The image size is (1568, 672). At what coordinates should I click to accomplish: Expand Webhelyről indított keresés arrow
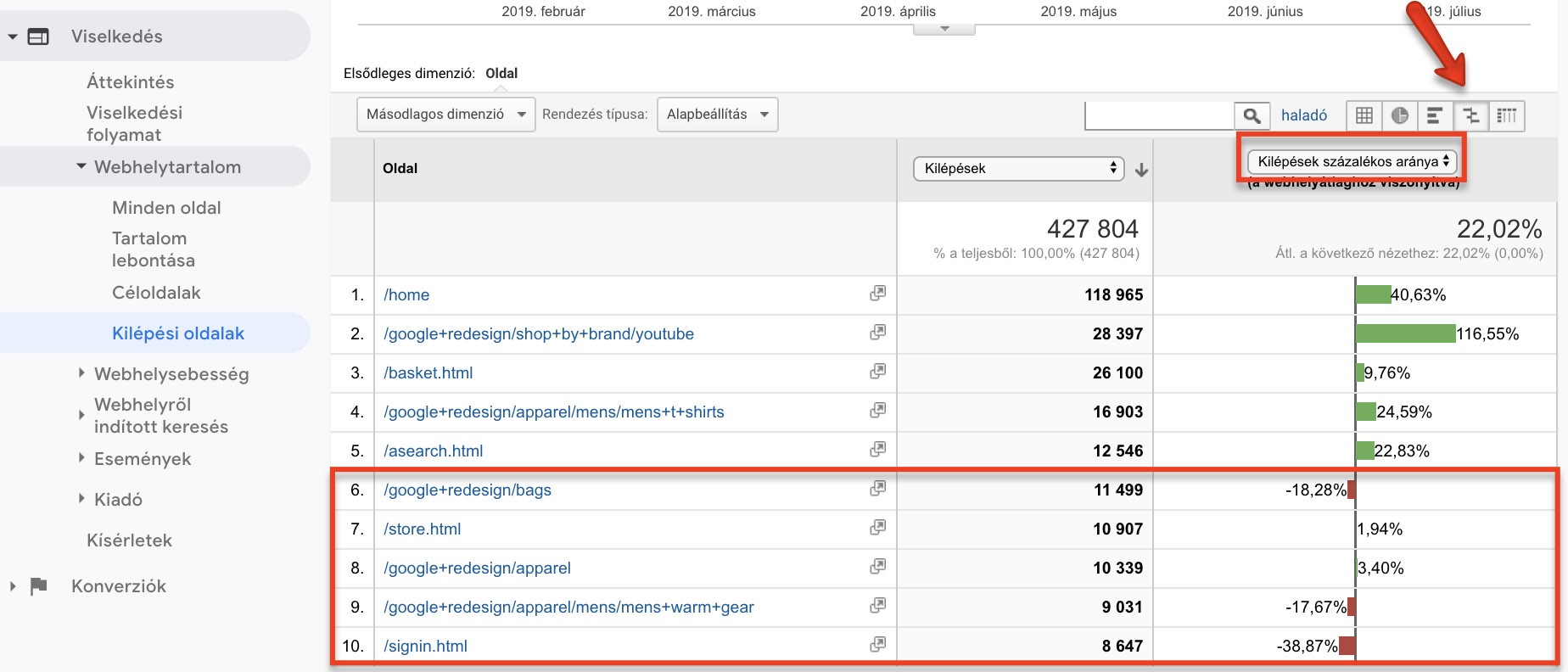click(x=81, y=415)
